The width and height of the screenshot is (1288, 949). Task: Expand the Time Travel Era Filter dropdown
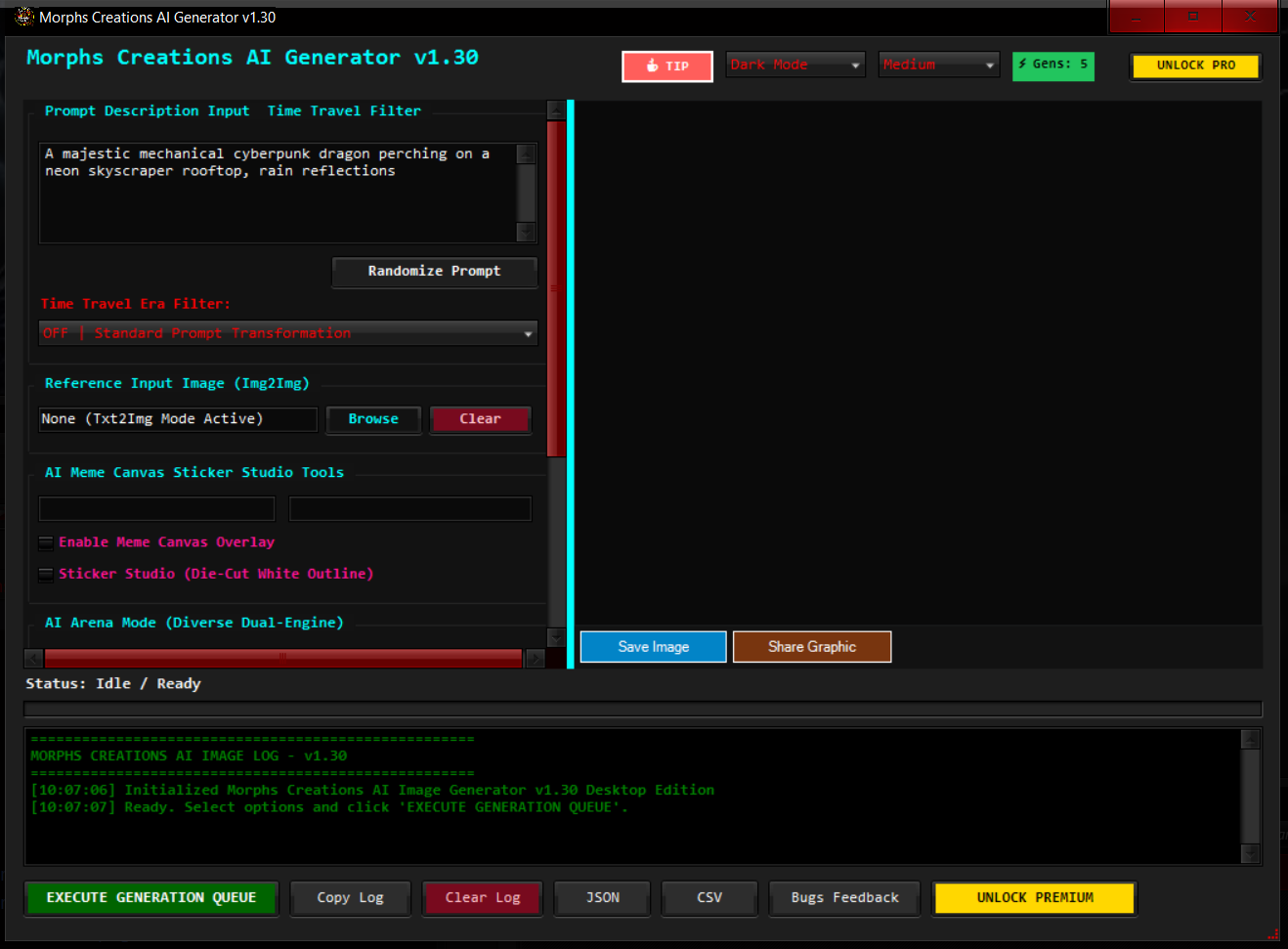coord(288,333)
